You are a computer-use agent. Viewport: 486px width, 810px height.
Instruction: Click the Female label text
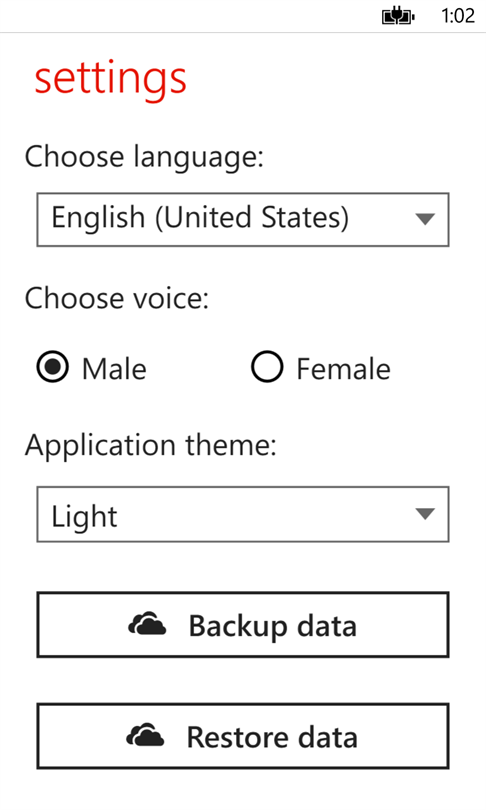tap(343, 369)
